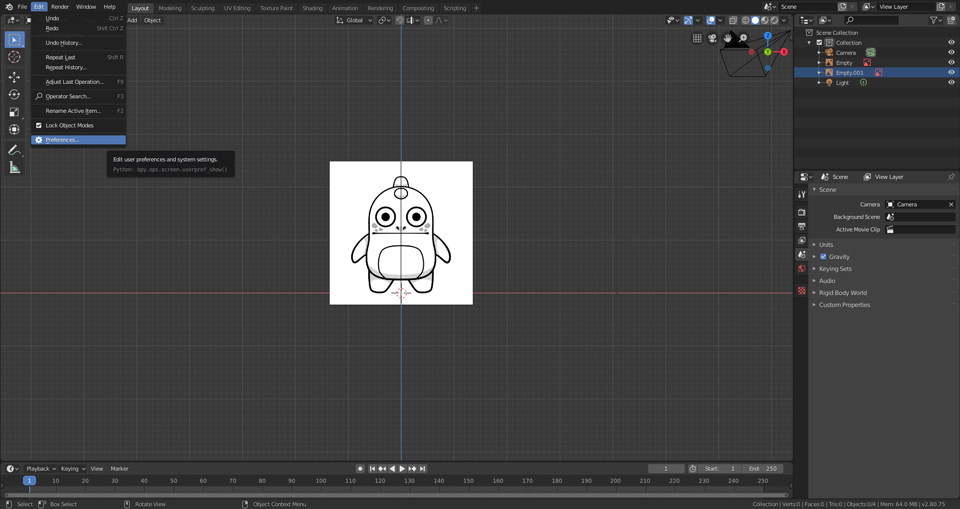Hide Empty.001 via eye icon
The width and height of the screenshot is (960, 509).
pos(951,72)
